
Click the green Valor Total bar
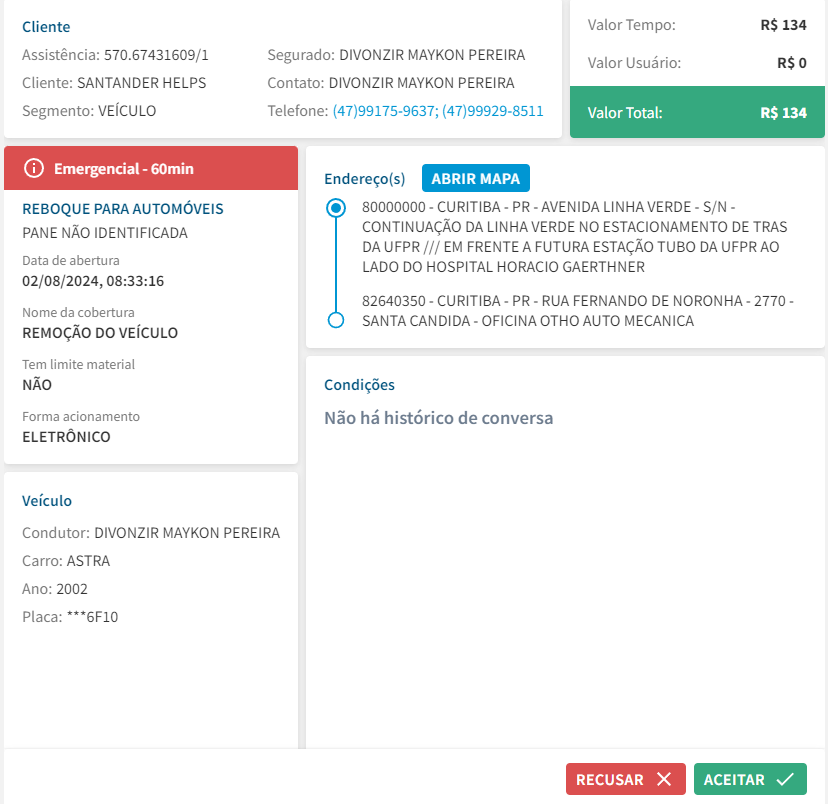click(x=697, y=113)
